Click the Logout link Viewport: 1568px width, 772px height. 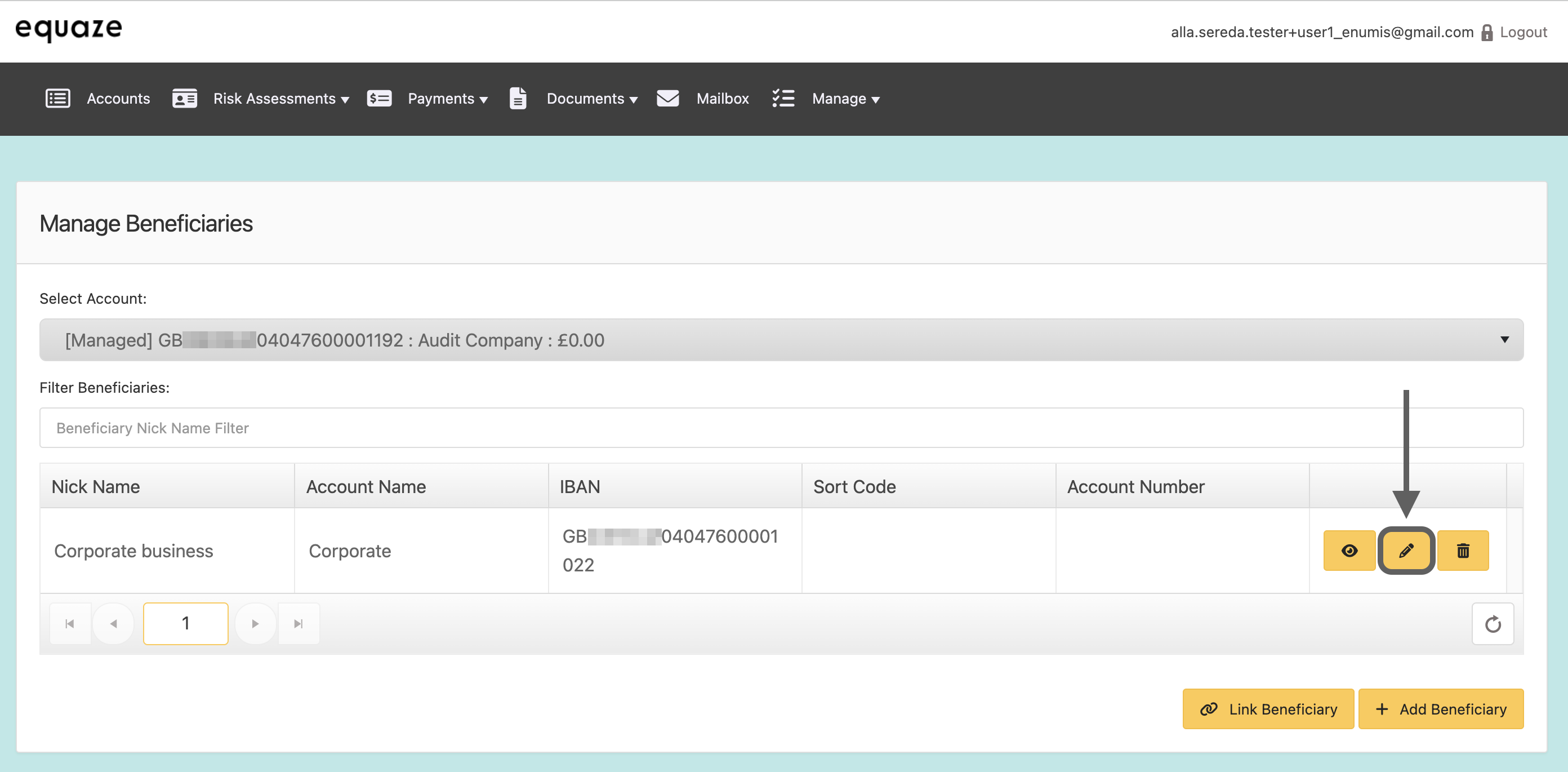1522,32
